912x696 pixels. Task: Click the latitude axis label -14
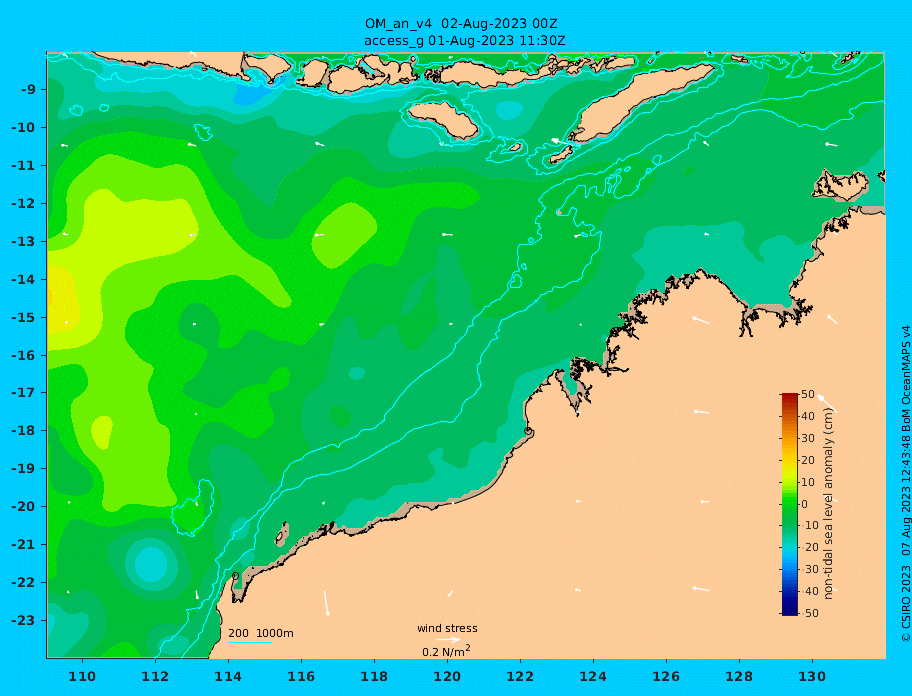(23, 280)
